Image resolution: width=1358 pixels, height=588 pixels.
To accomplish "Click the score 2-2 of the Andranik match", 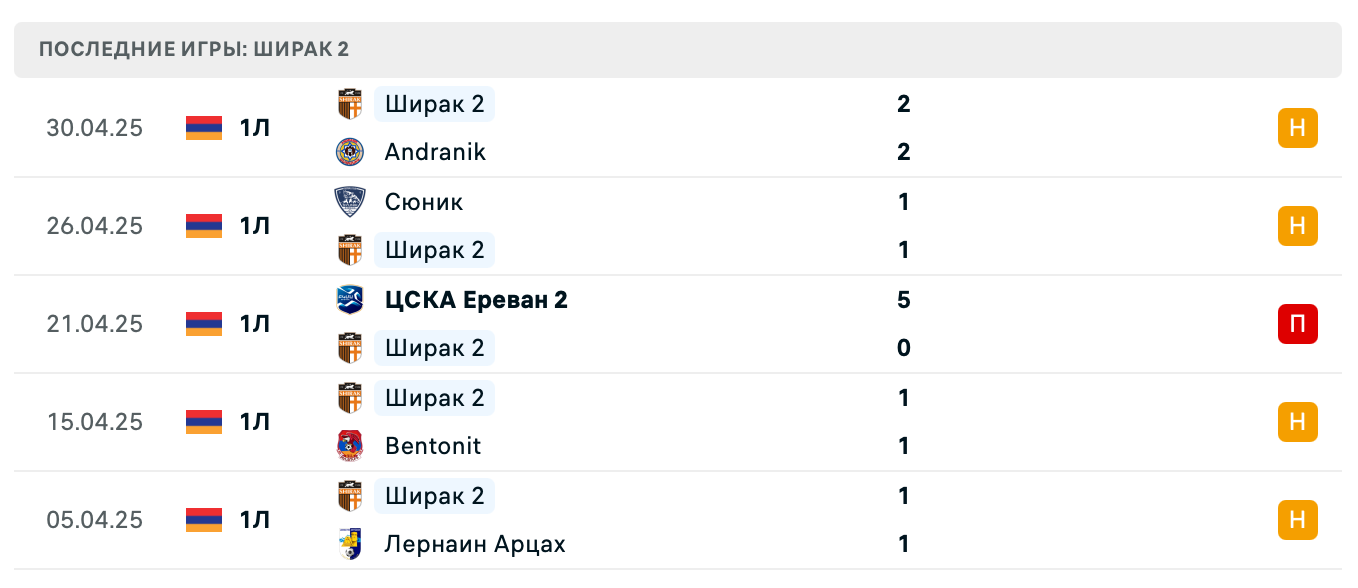I will pyautogui.click(x=904, y=128).
